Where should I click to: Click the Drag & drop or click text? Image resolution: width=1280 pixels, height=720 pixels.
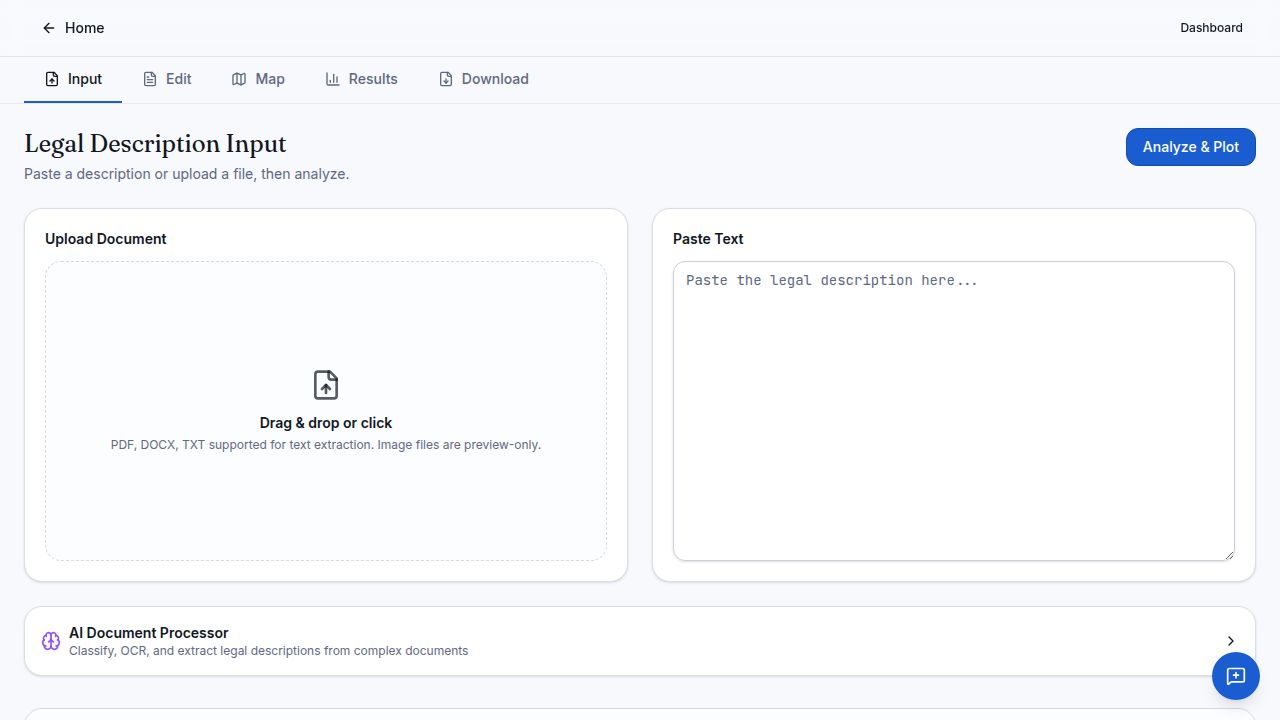tap(326, 423)
